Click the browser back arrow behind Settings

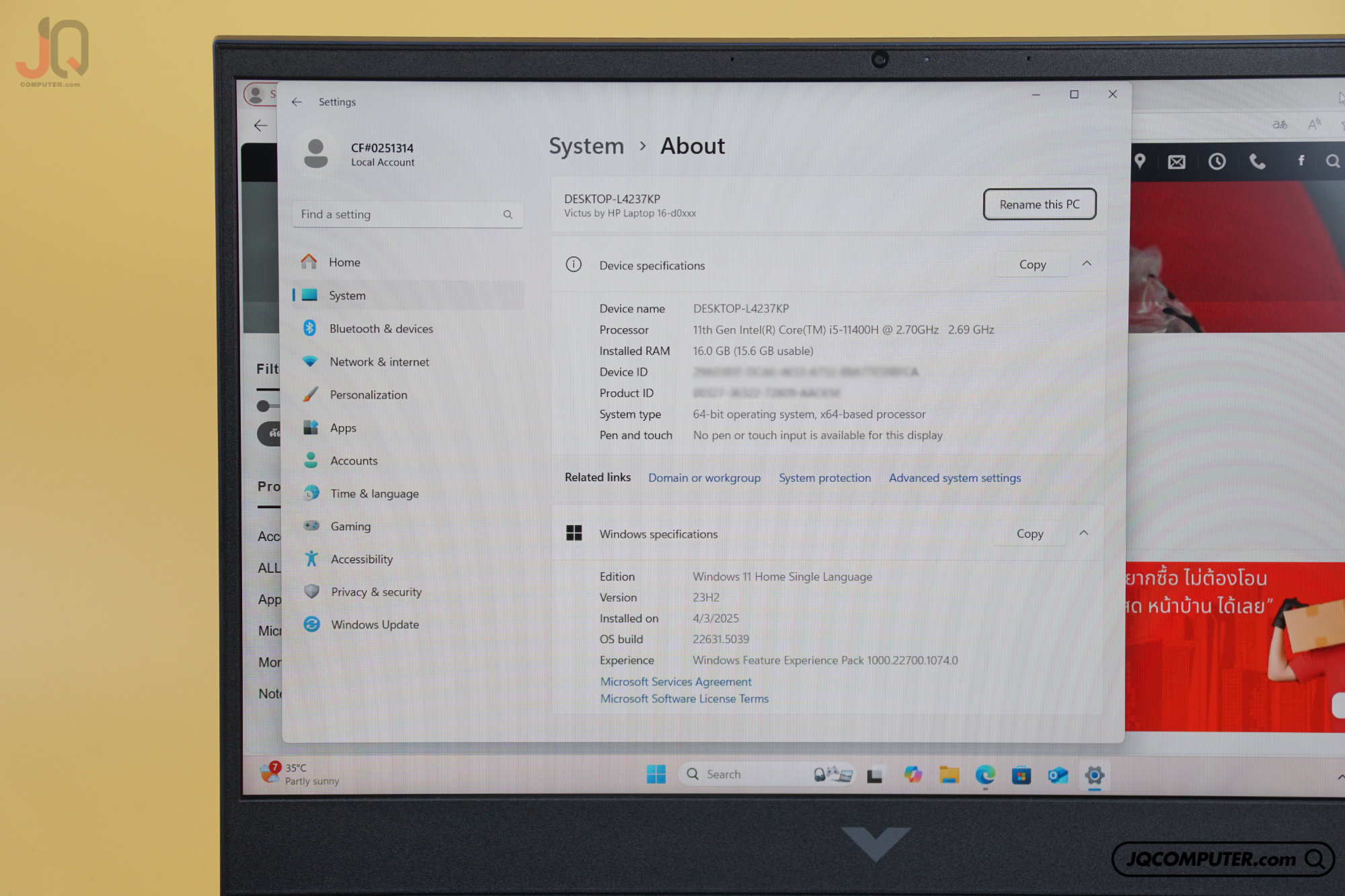(x=261, y=126)
